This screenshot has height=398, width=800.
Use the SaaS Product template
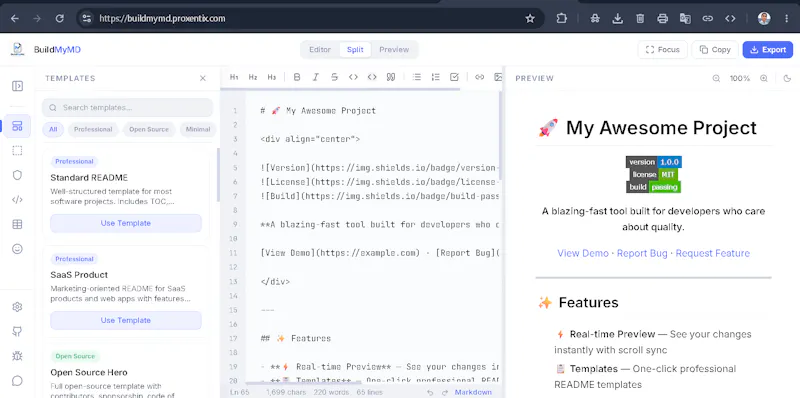[x=126, y=320]
